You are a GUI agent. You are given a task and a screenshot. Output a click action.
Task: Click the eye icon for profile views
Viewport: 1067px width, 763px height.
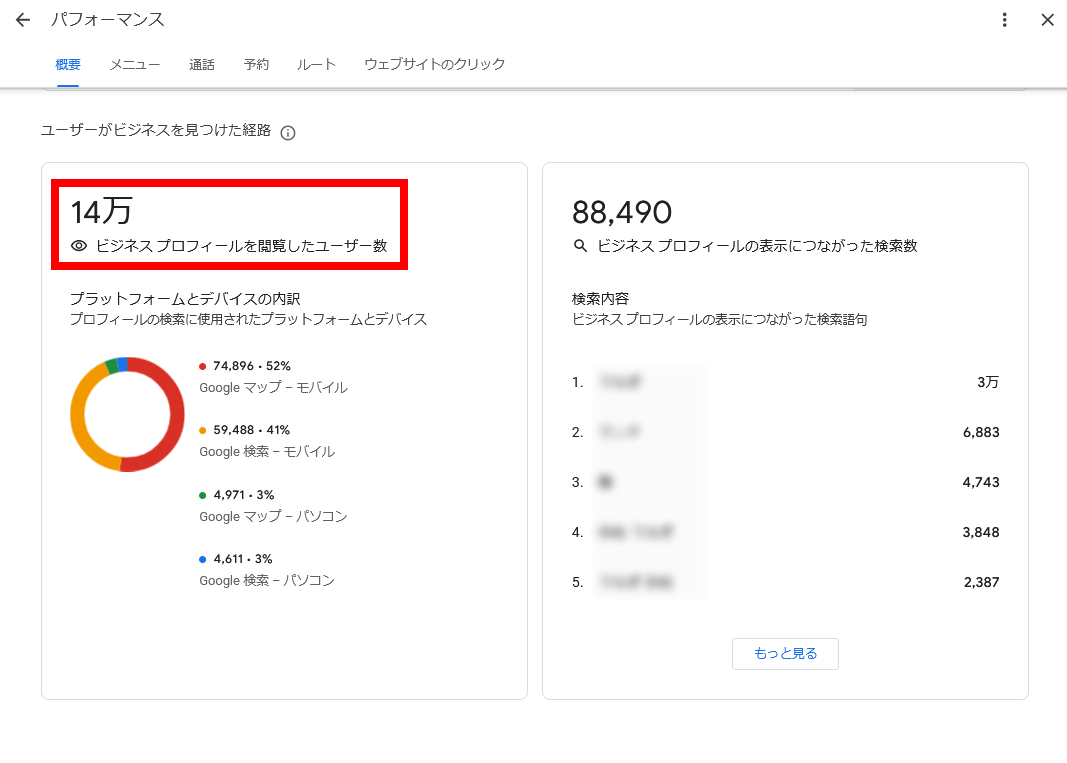tap(79, 246)
